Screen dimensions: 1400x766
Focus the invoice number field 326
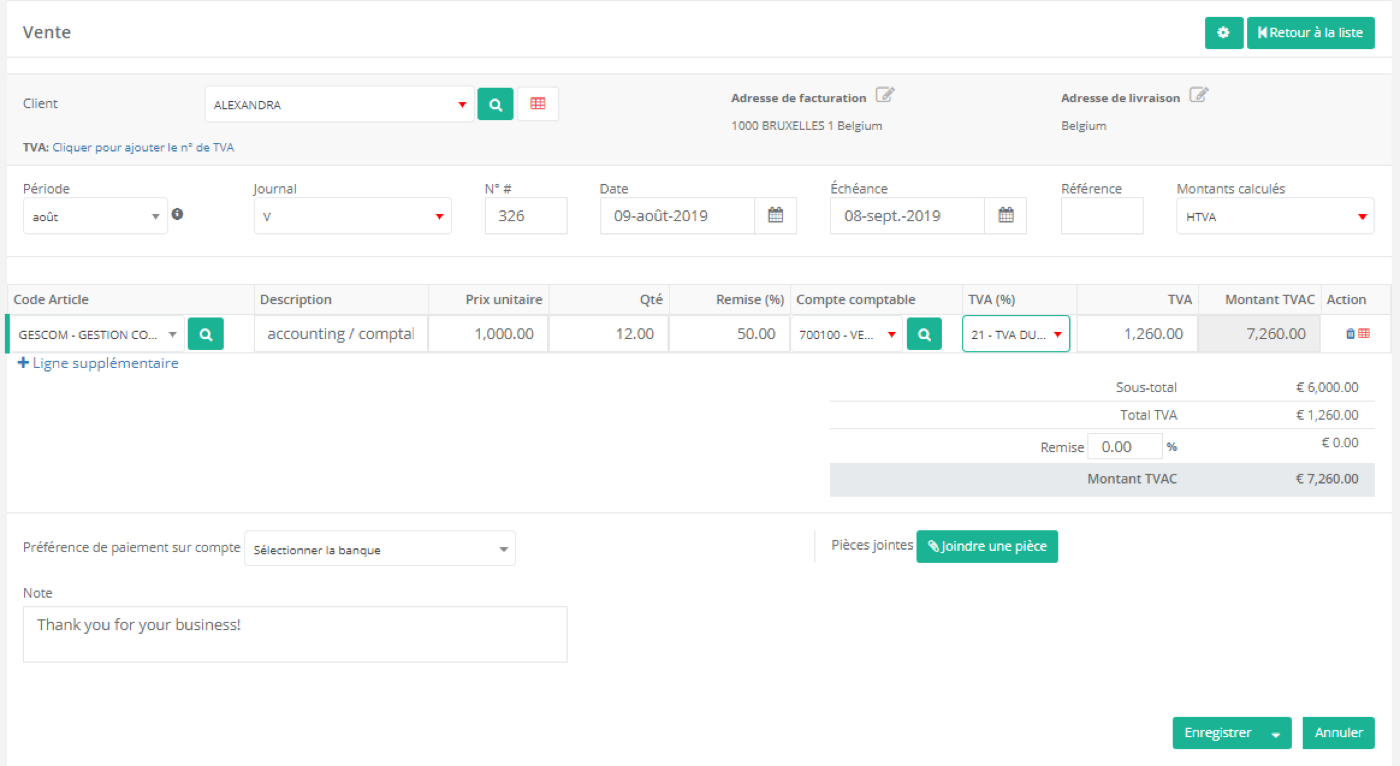tap(526, 216)
